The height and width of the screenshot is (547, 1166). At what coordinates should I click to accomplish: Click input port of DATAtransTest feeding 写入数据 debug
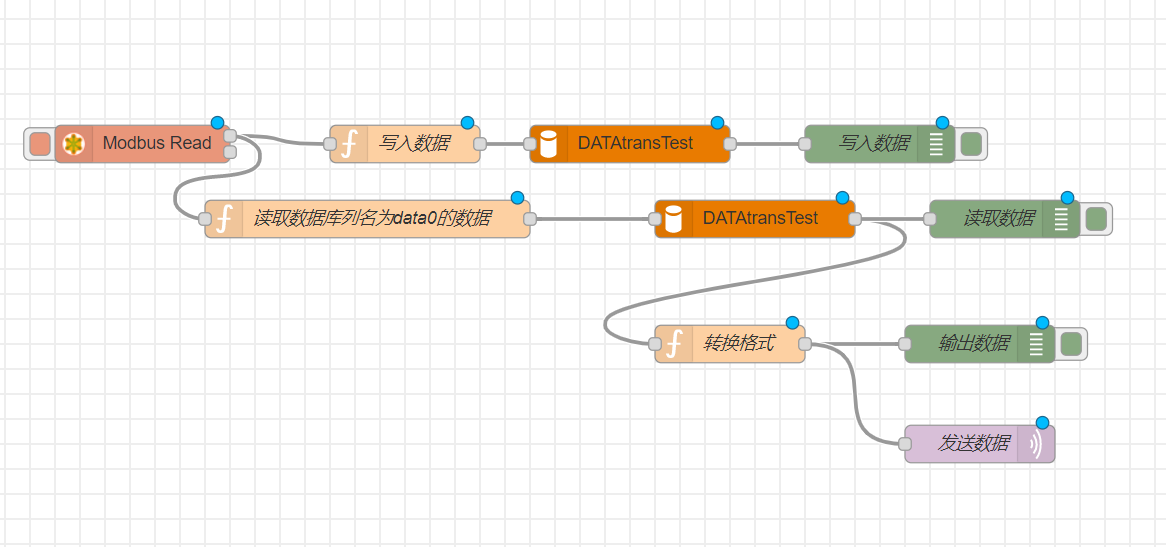(530, 144)
